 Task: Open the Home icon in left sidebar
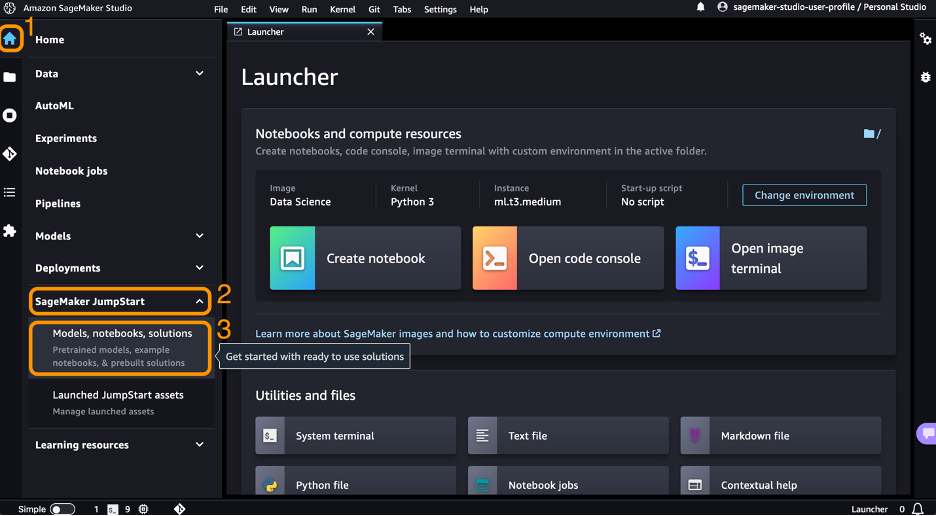pos(10,39)
